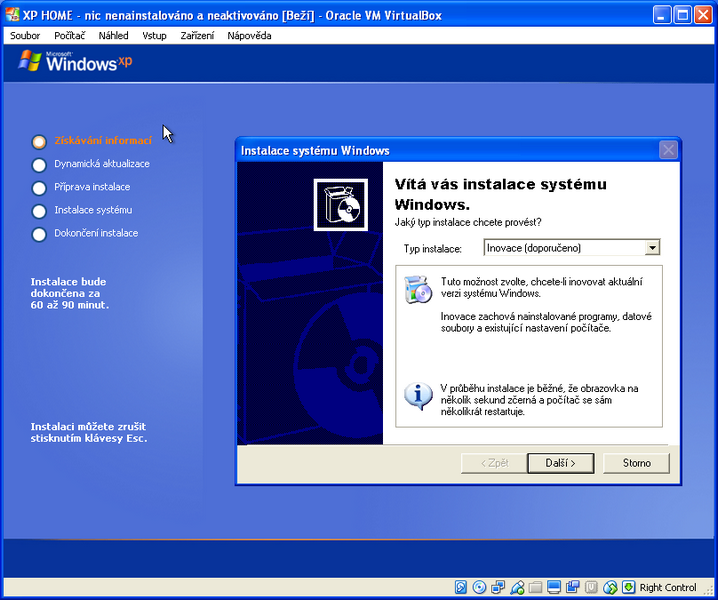
Task: Click the mouse integration status icon
Action: coord(610,587)
